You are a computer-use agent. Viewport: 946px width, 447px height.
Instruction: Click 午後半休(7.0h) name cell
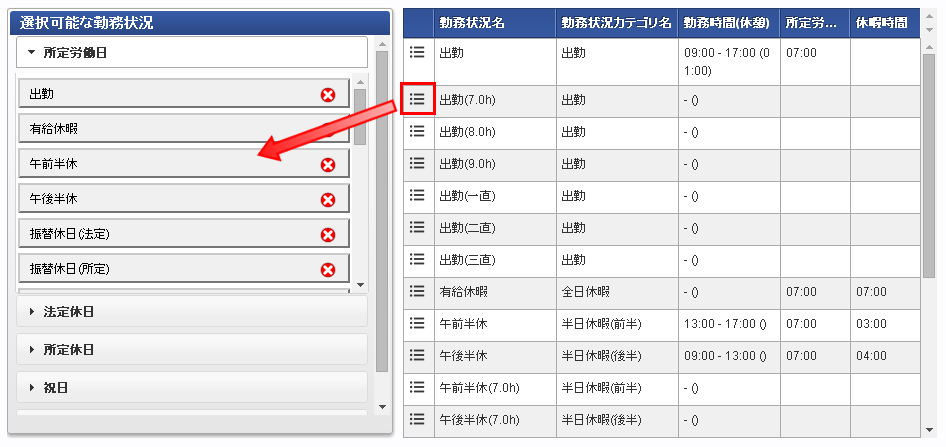495,421
